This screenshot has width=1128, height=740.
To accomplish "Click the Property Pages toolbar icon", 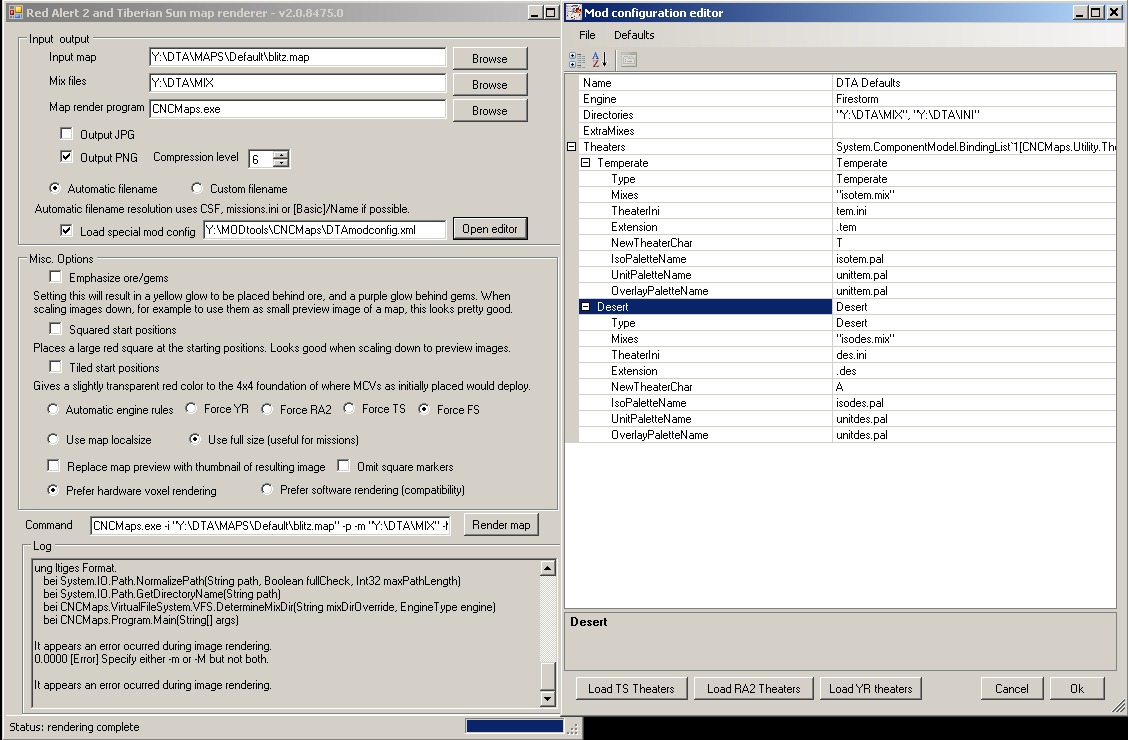I will point(629,60).
